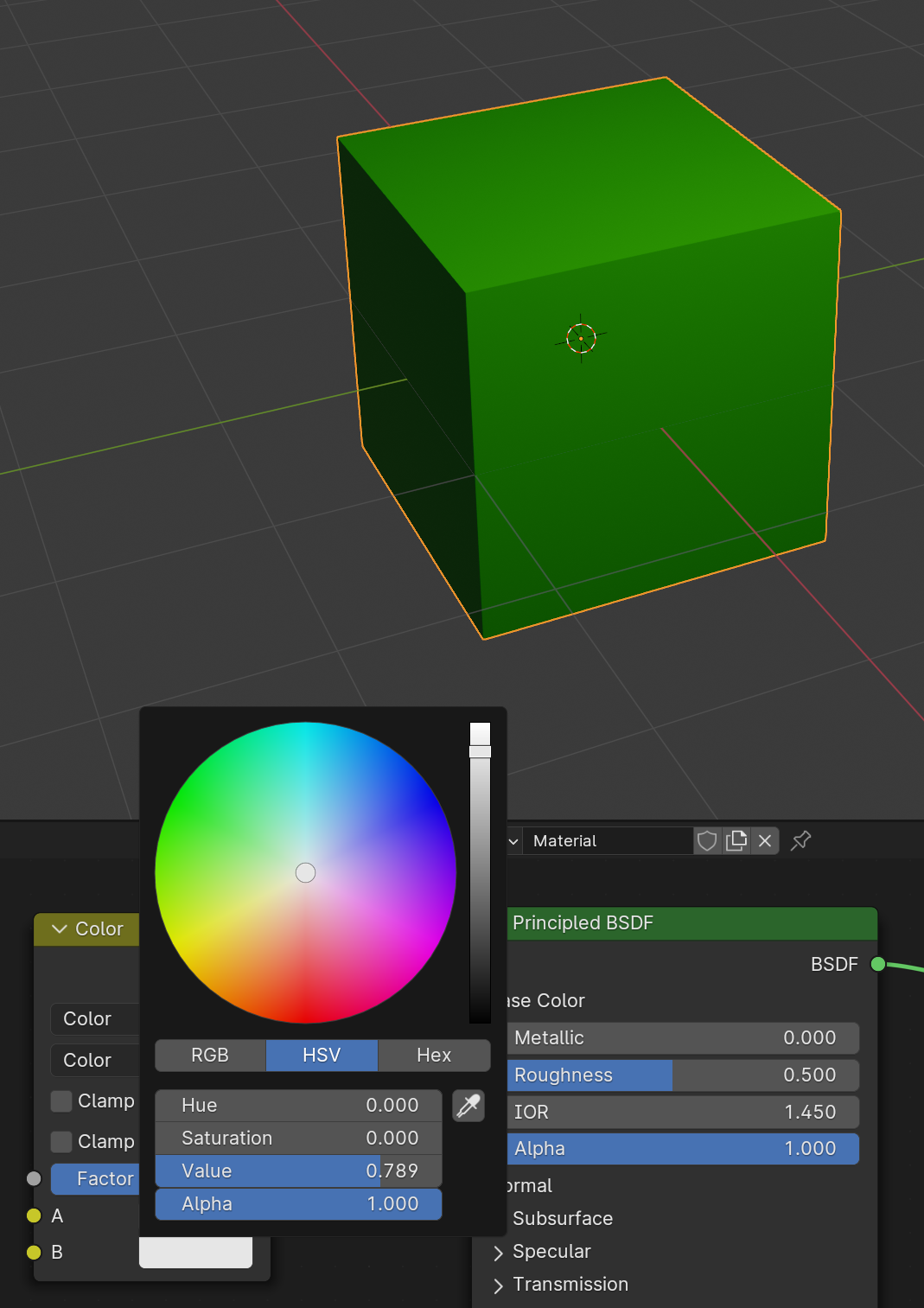Image resolution: width=924 pixels, height=1308 pixels.
Task: Click the Metallic value field
Action: point(683,1038)
